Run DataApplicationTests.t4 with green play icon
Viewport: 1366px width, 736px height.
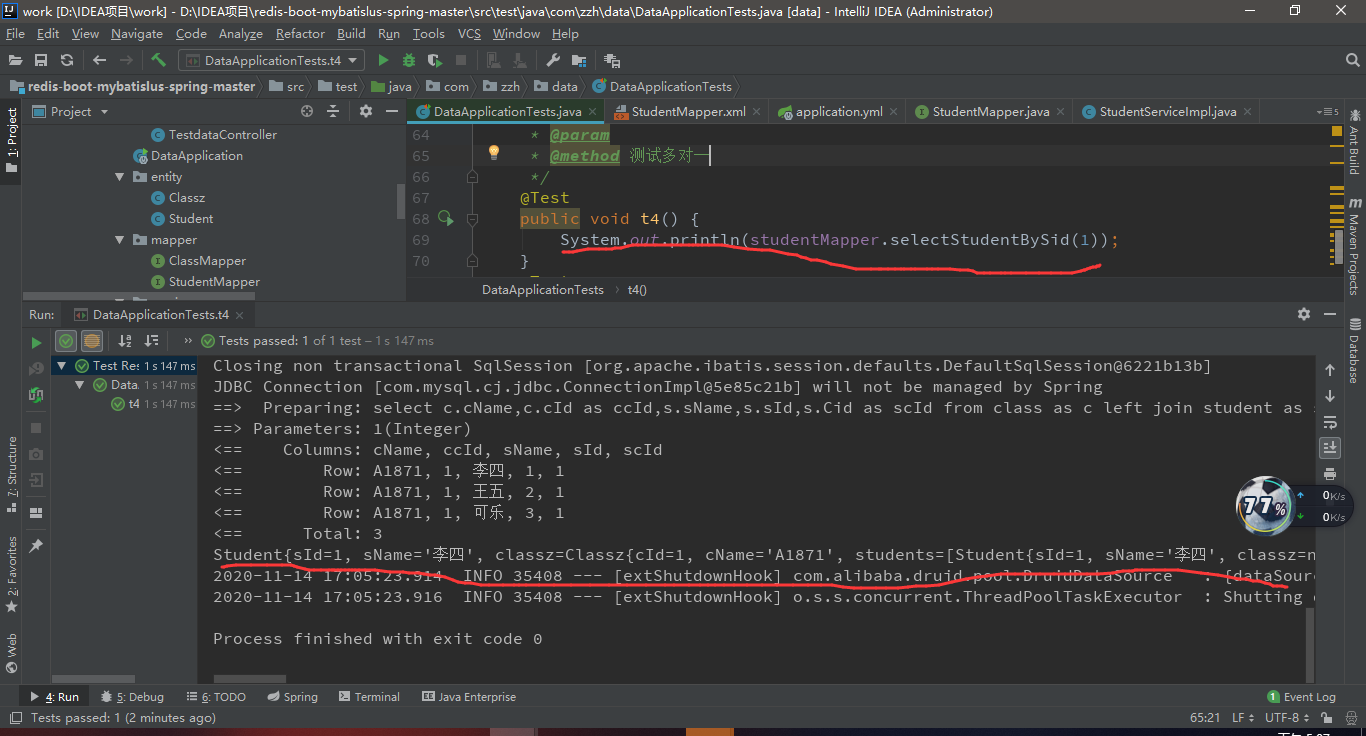pyautogui.click(x=383, y=60)
